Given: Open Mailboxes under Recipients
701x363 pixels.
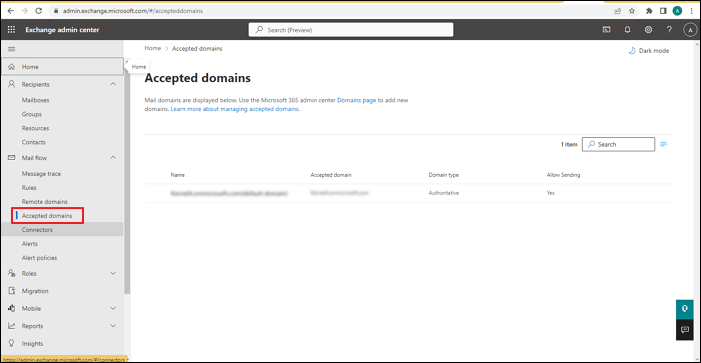Looking at the screenshot, I should click(x=35, y=100).
